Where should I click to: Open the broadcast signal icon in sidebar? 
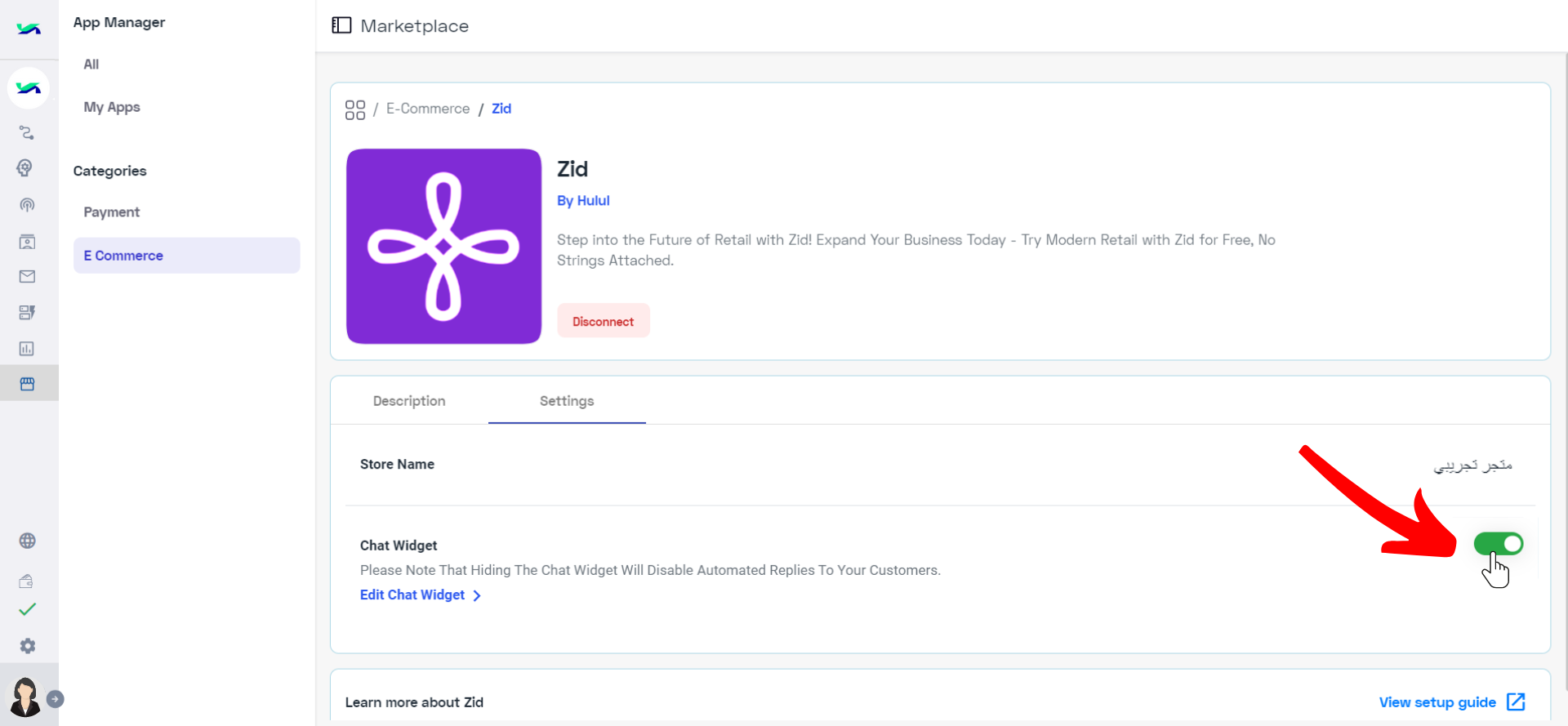pos(27,205)
